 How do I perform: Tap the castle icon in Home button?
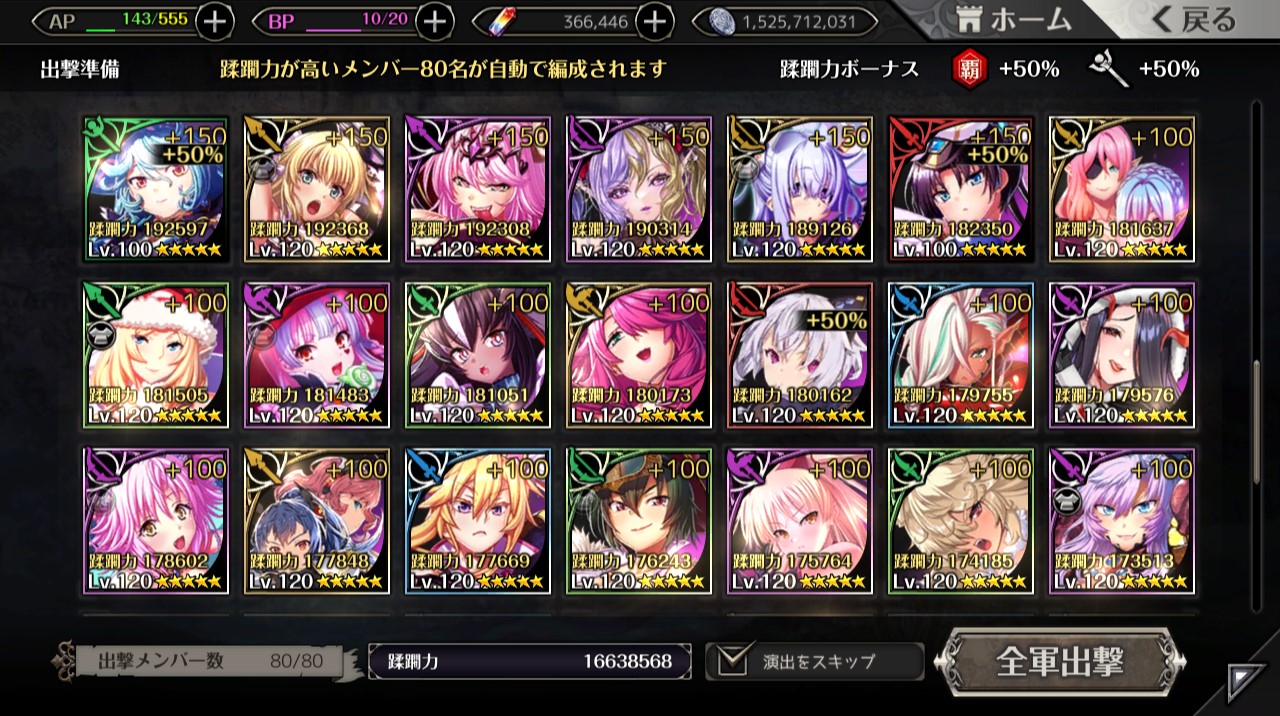pyautogui.click(x=967, y=19)
